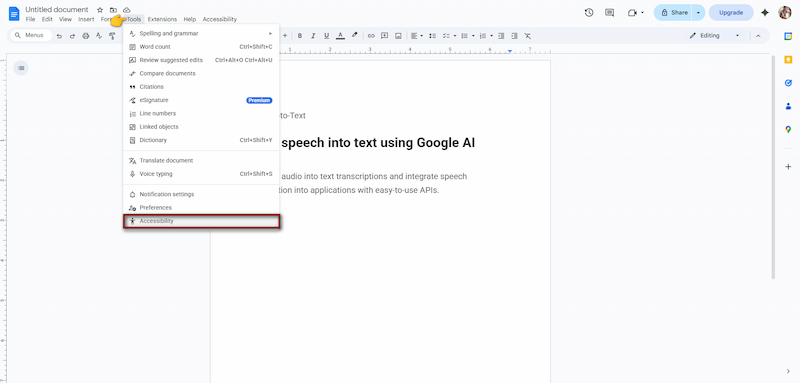Open Google Keep in the side panel
Screen dimensions: 800x383
pos(788,60)
